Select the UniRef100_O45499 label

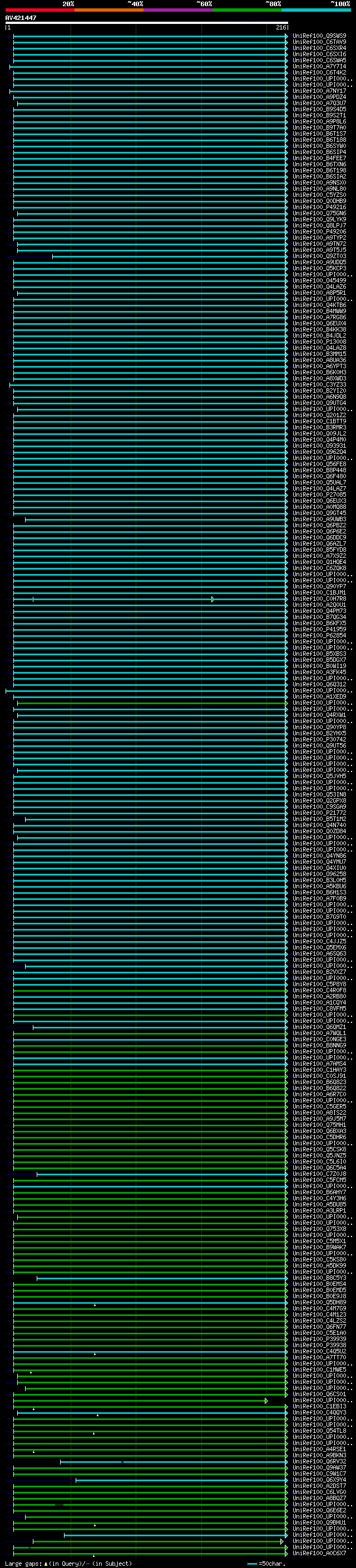coord(319,280)
